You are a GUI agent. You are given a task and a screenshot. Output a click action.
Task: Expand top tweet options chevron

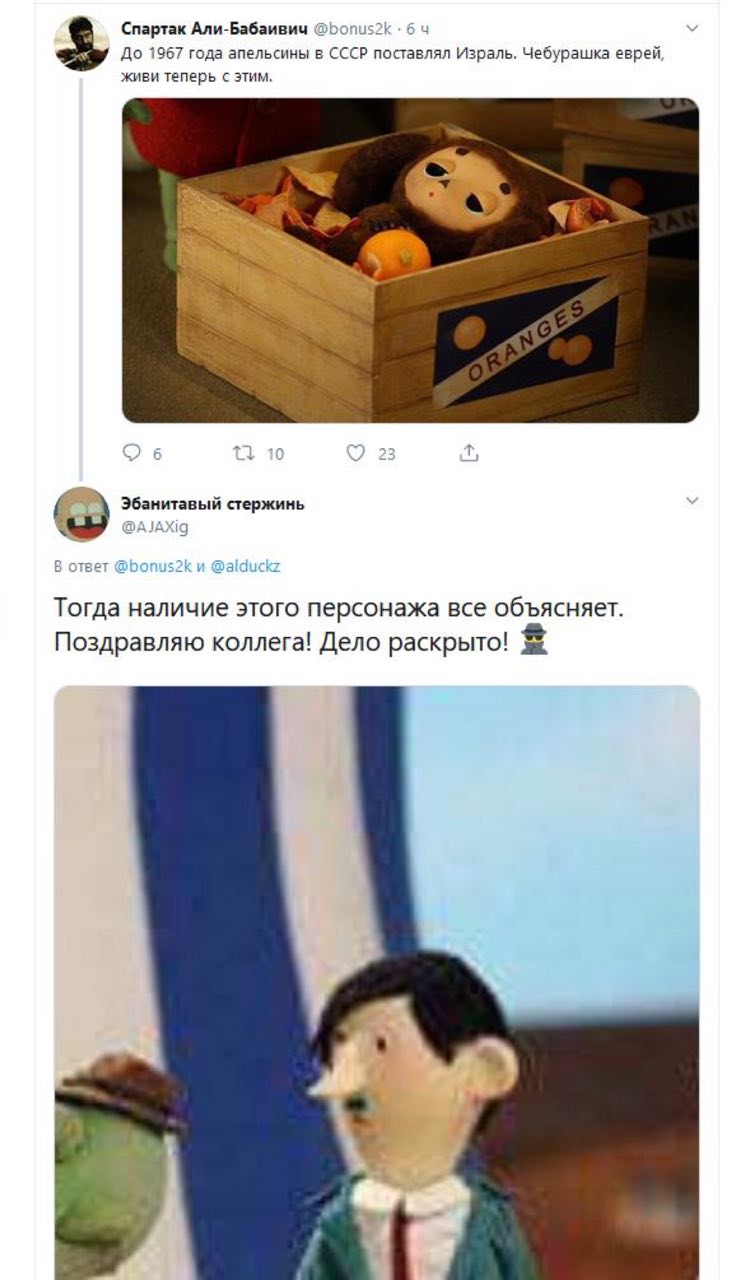(x=691, y=29)
